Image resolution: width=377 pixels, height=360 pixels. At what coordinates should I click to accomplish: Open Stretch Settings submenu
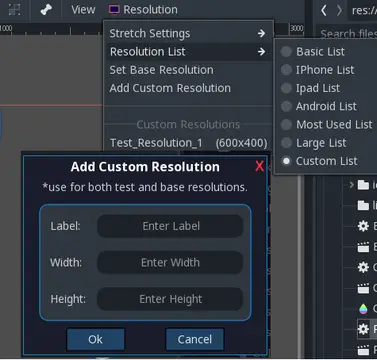point(188,33)
